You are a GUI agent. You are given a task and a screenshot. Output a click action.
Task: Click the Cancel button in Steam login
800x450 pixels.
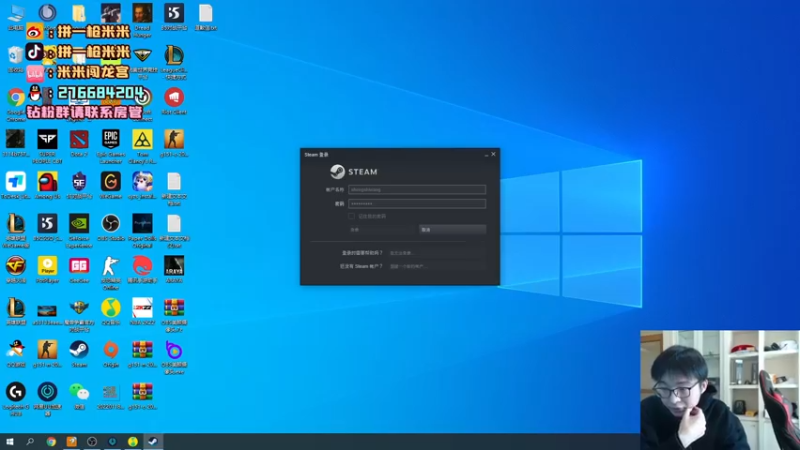click(x=453, y=230)
